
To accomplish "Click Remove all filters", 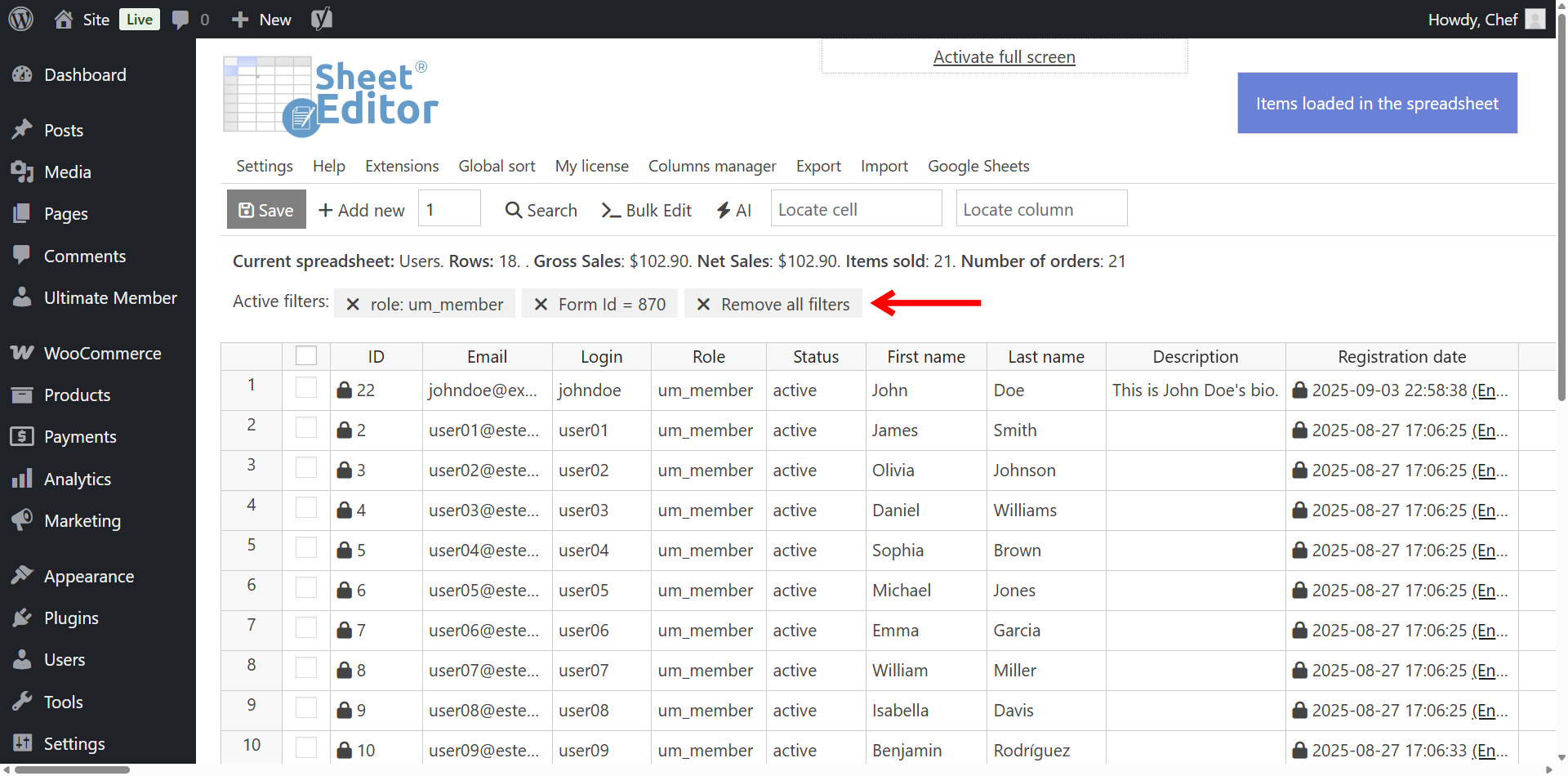I will (x=773, y=305).
